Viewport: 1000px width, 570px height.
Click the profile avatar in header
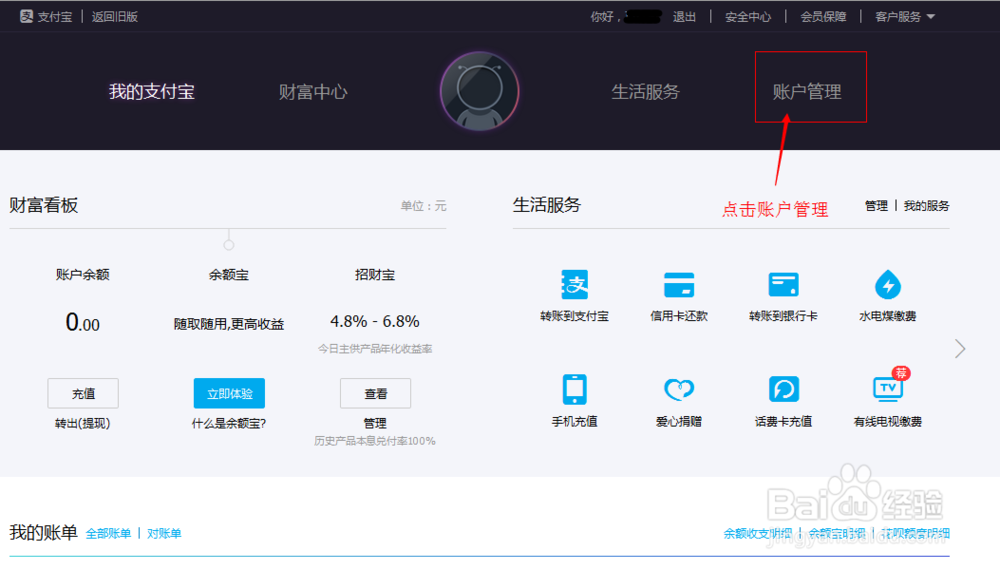click(x=479, y=91)
